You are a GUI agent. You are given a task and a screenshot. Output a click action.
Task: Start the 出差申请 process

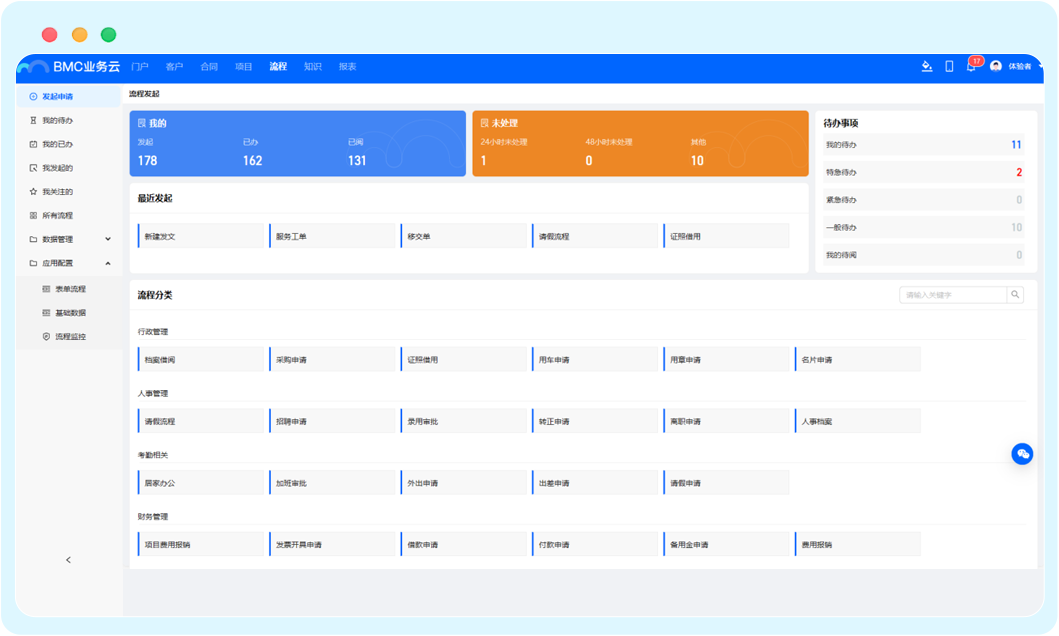coord(594,483)
